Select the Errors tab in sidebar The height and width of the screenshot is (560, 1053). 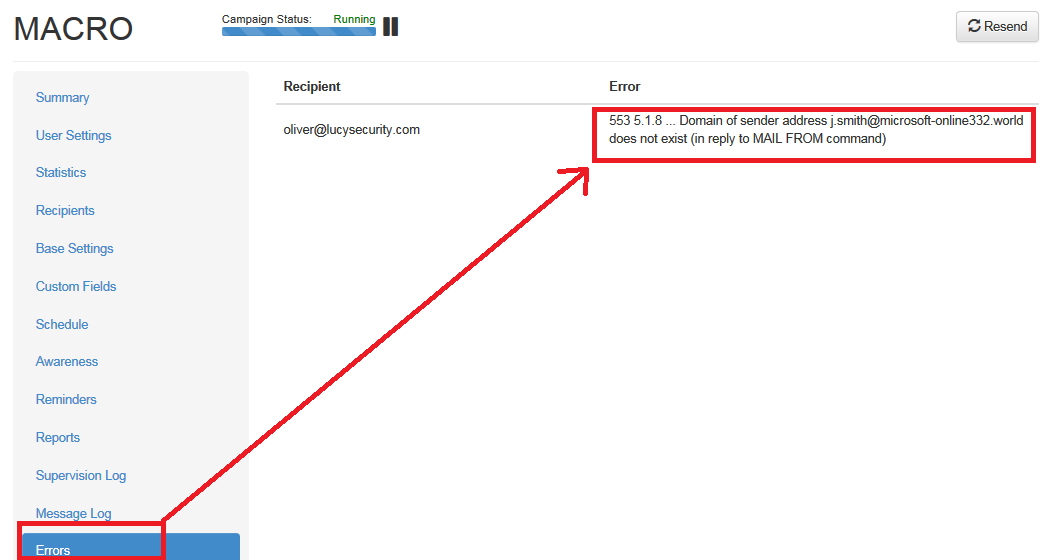point(131,547)
